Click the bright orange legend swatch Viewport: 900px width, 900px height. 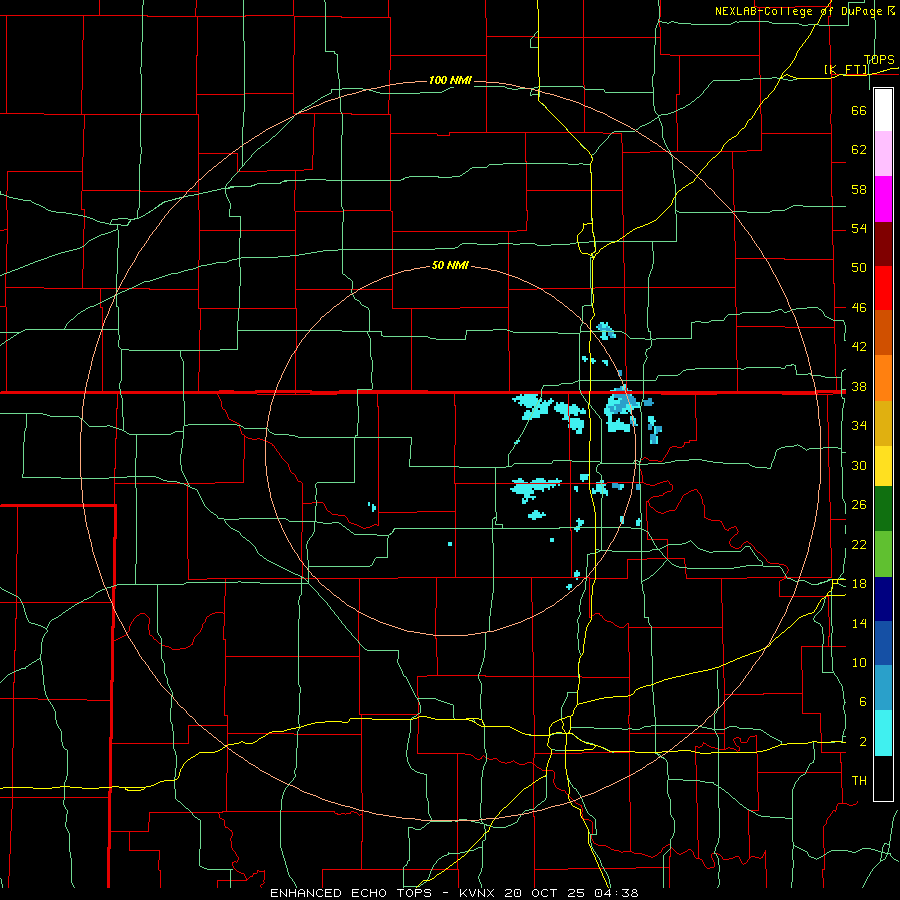[883, 378]
